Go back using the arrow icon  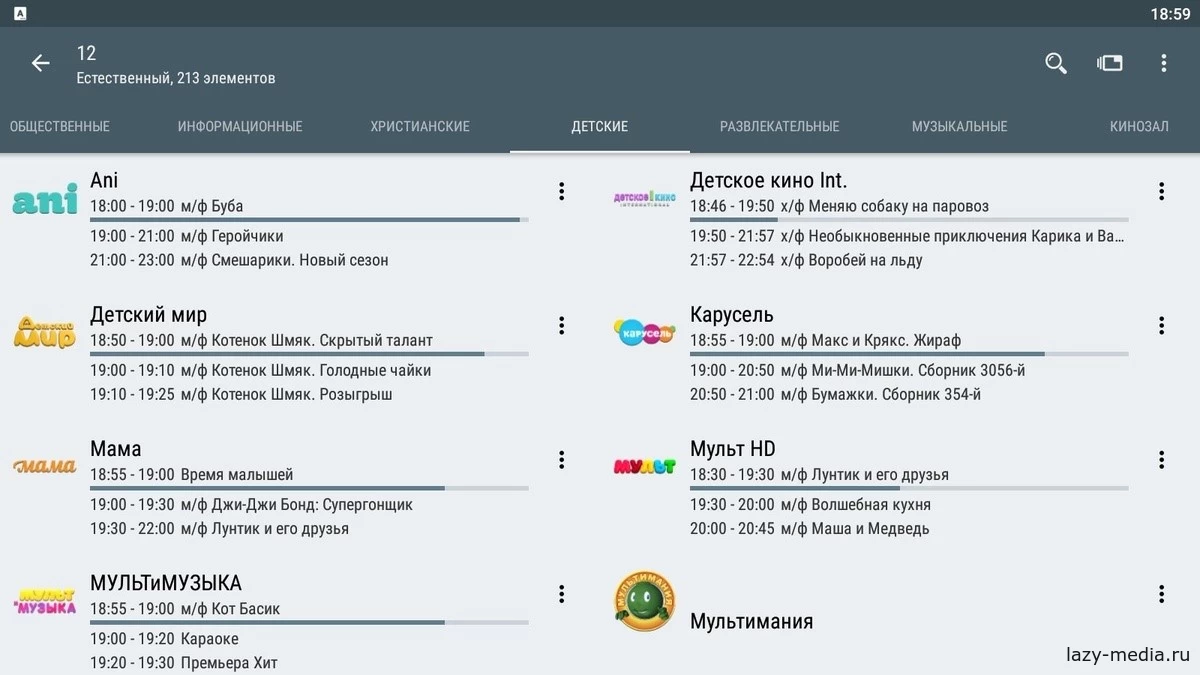point(40,64)
